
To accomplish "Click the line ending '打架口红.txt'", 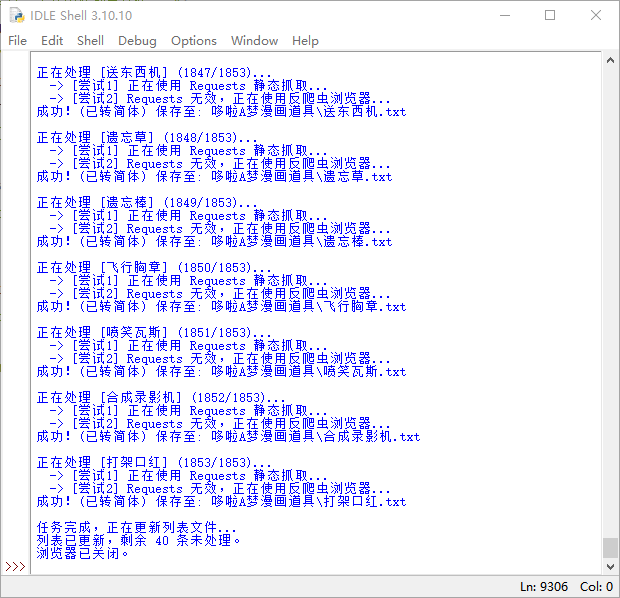I will tap(221, 501).
